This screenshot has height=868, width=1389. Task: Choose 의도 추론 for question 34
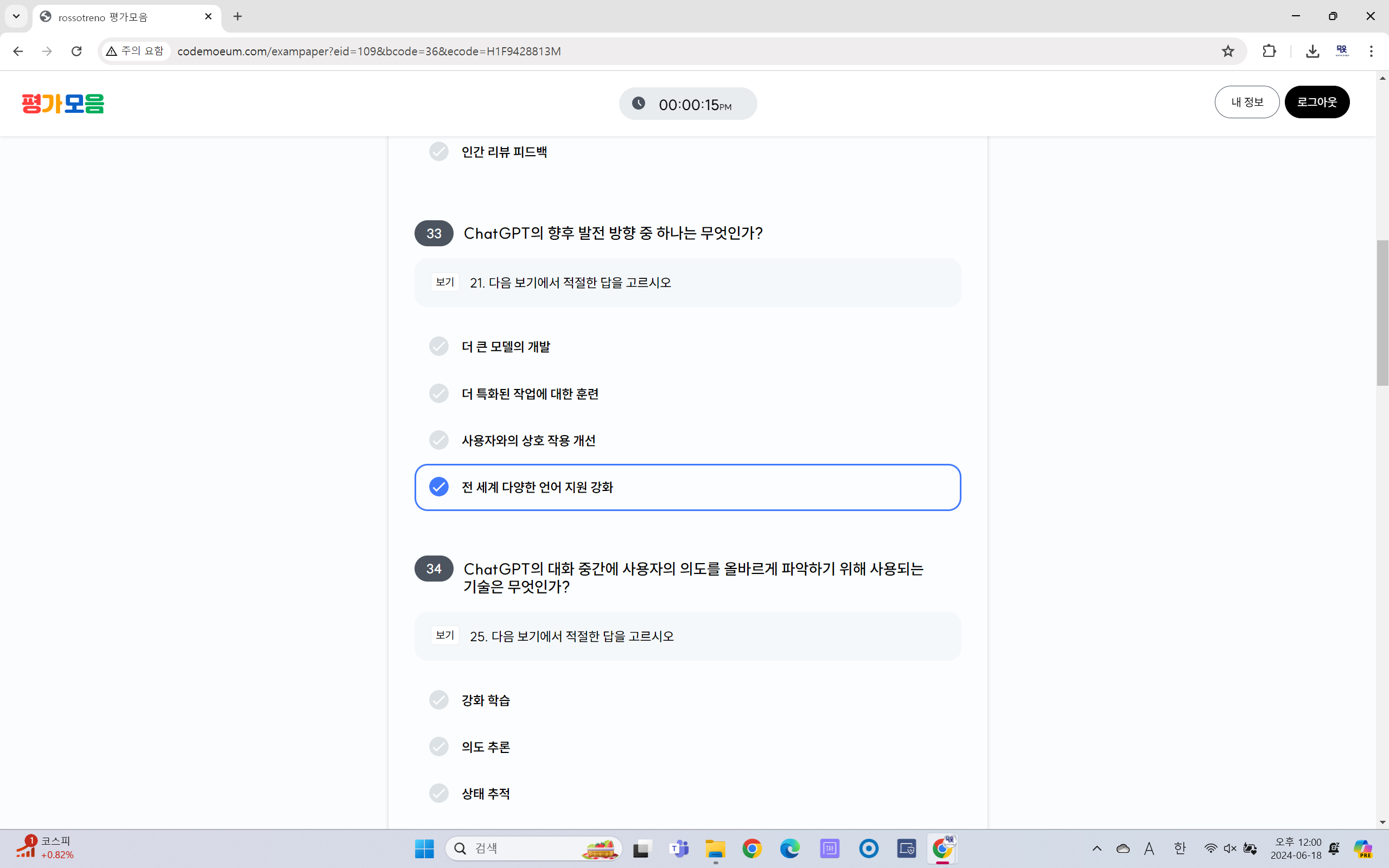coord(486,746)
